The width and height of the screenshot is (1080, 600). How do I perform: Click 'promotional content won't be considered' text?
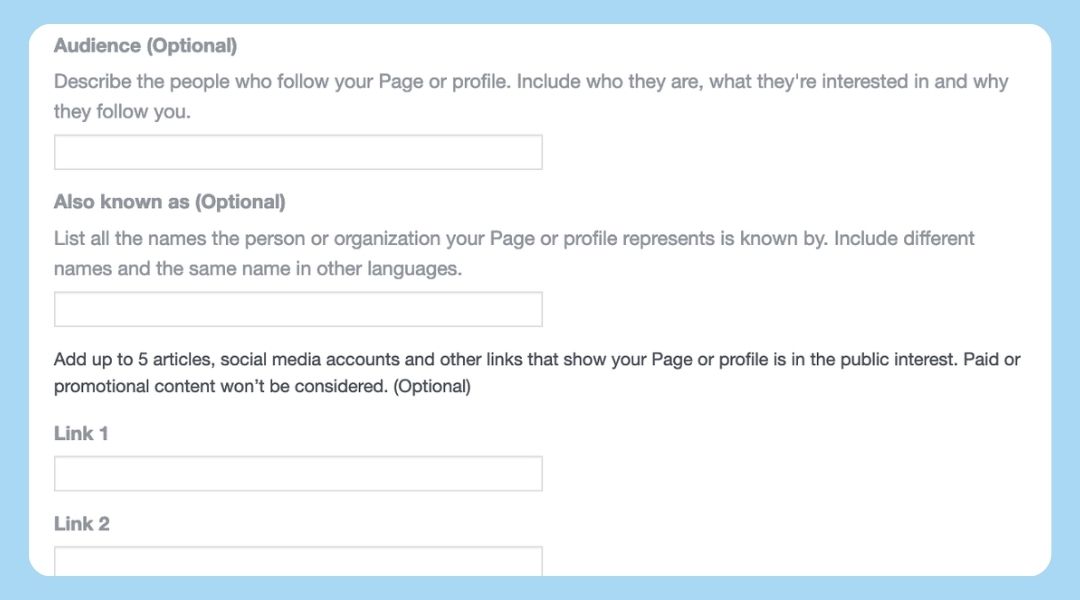(x=221, y=386)
